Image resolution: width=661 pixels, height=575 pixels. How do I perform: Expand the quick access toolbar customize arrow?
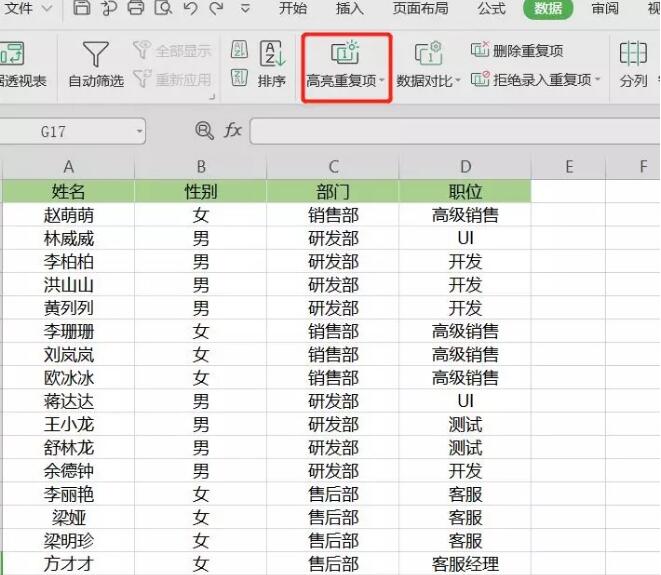click(245, 8)
